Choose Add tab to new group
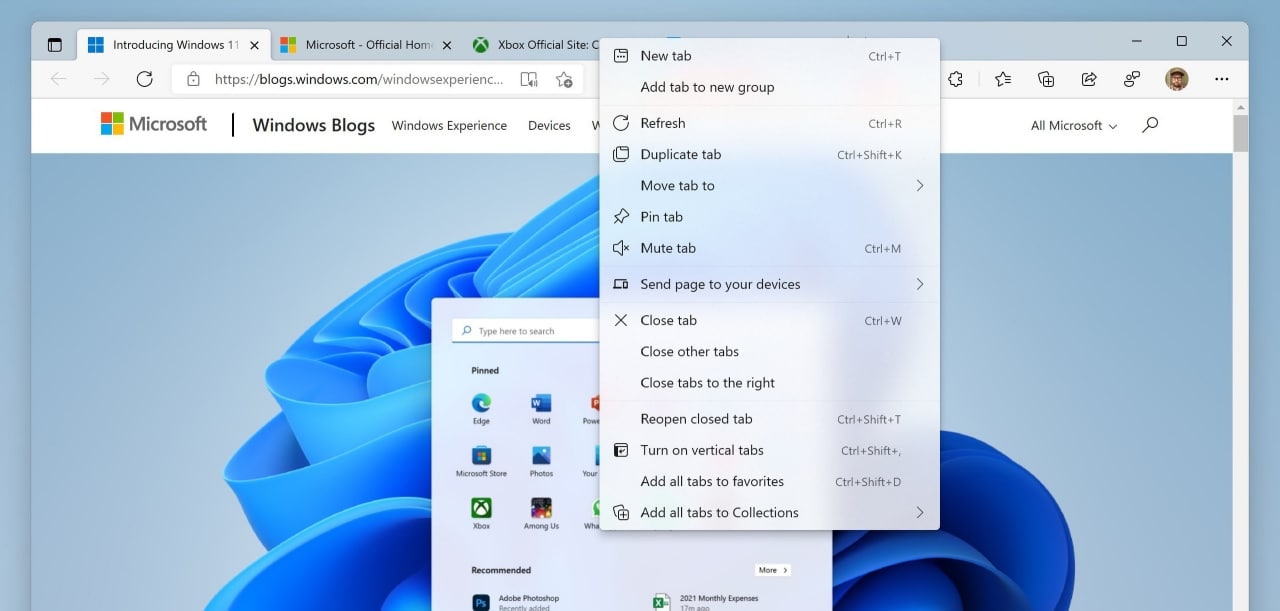Viewport: 1280px width, 611px height. (x=769, y=87)
